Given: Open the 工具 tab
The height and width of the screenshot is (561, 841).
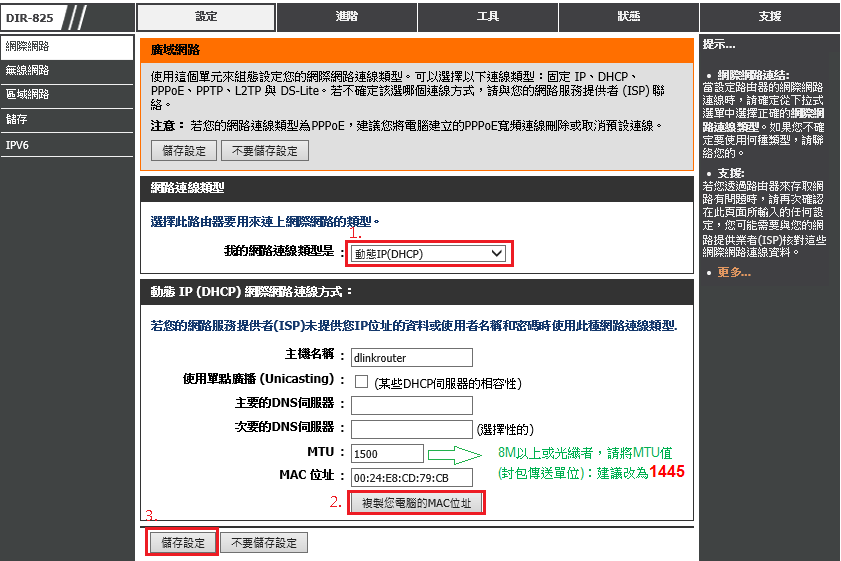Looking at the screenshot, I should click(487, 17).
